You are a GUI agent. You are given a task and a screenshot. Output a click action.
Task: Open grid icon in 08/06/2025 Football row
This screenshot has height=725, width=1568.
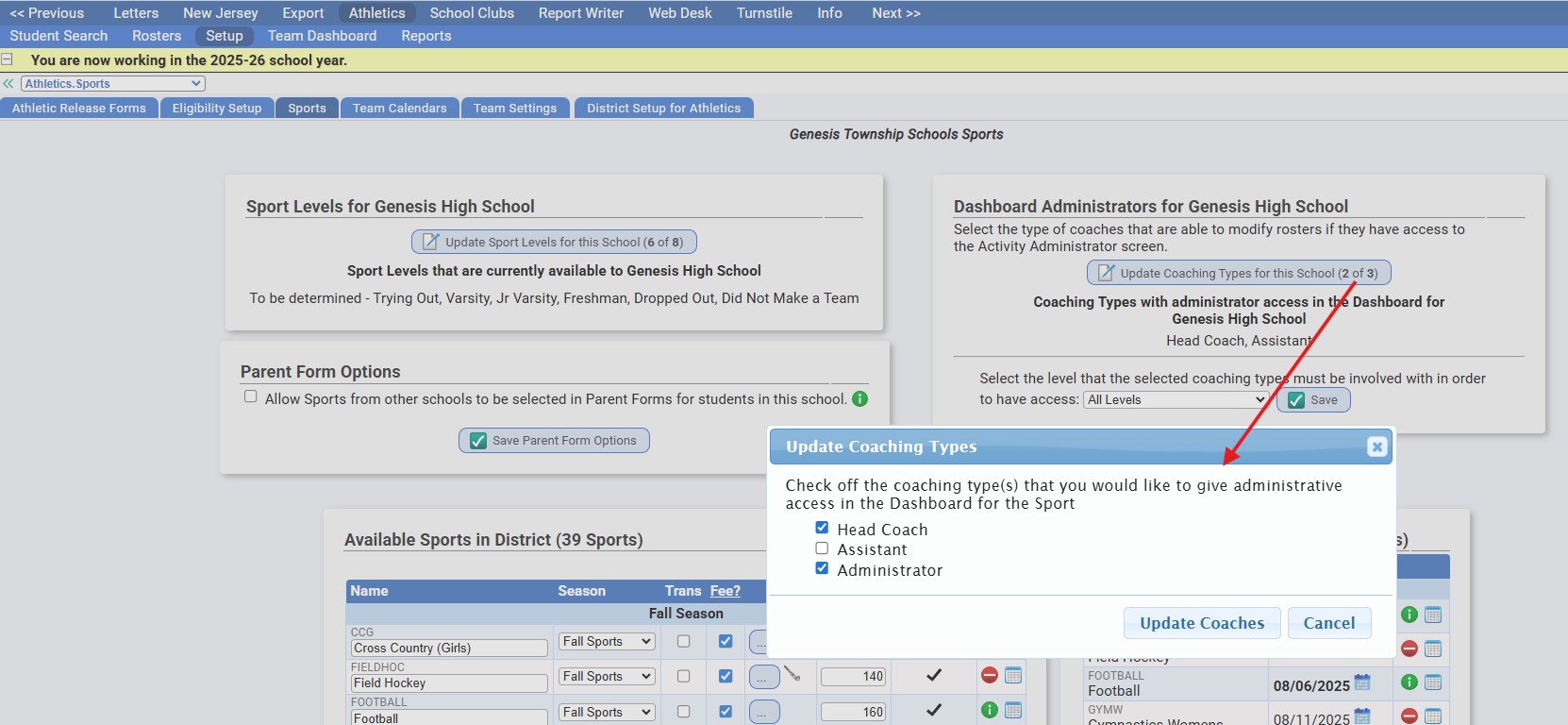1433,682
